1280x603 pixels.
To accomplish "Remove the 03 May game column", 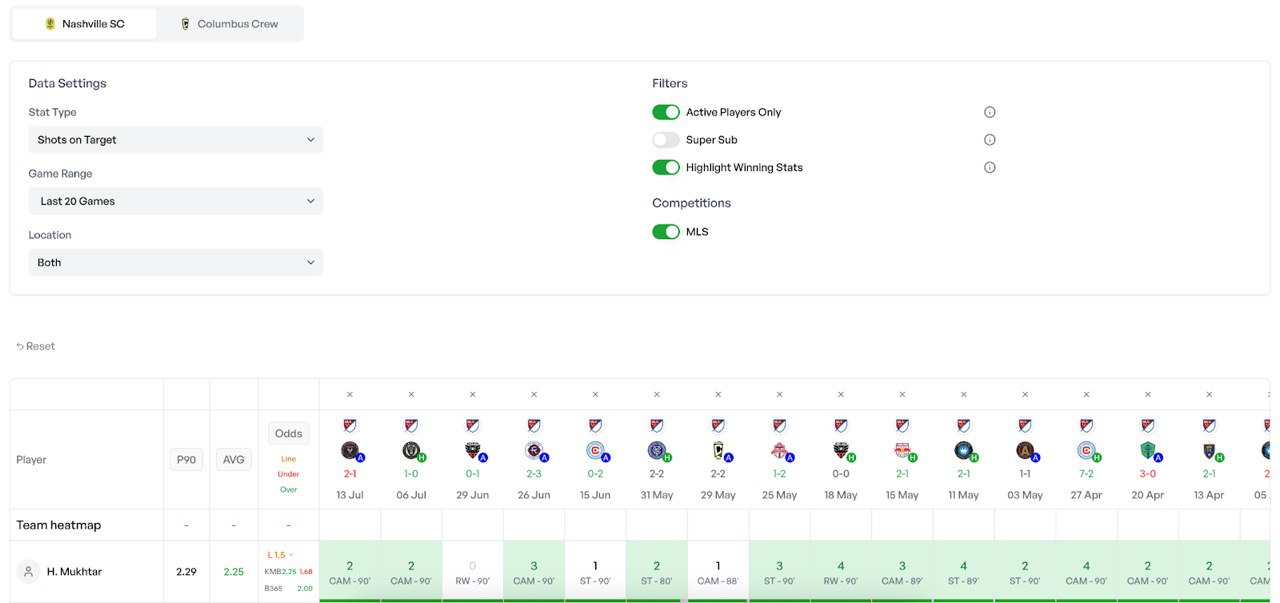I will coord(1025,394).
